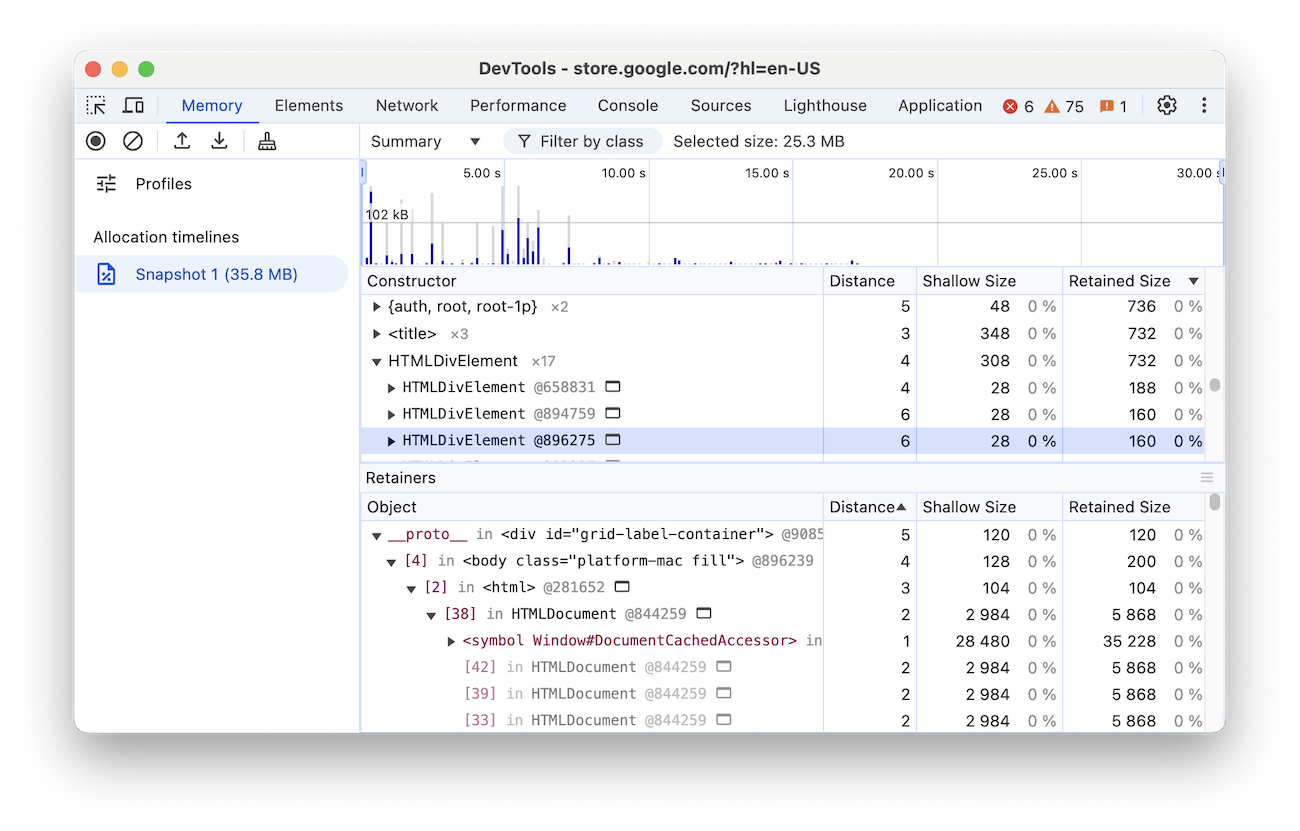Click the load profile upload icon
The width and height of the screenshot is (1300, 831).
(182, 140)
